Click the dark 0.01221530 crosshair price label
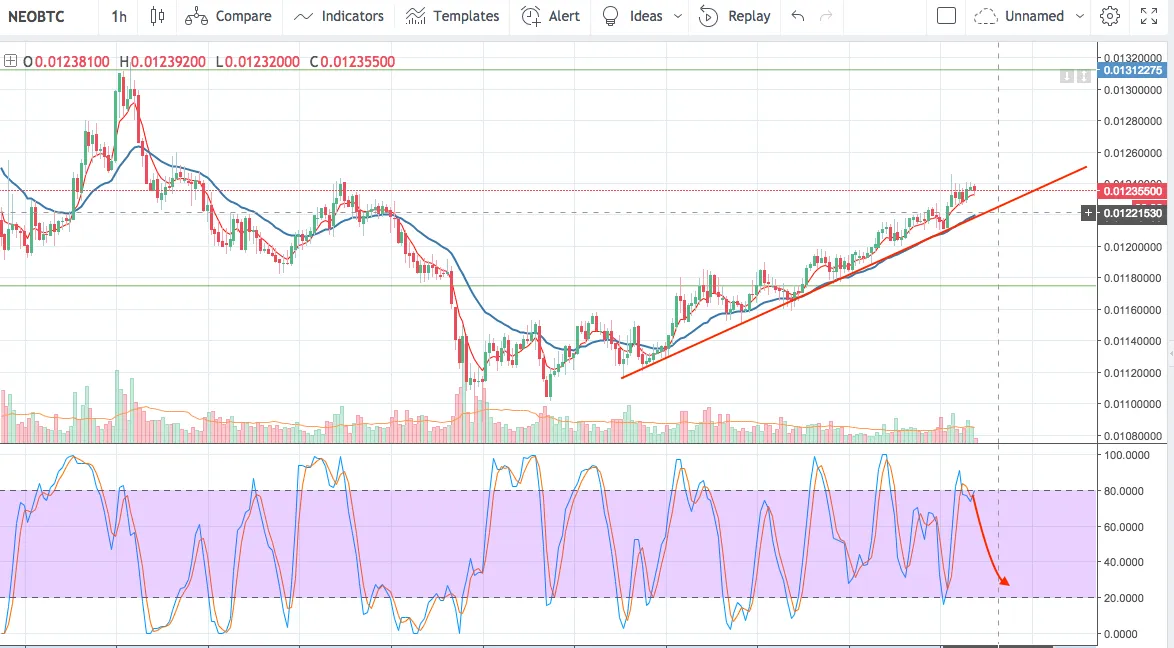Viewport: 1174px width, 648px height. [x=1133, y=214]
